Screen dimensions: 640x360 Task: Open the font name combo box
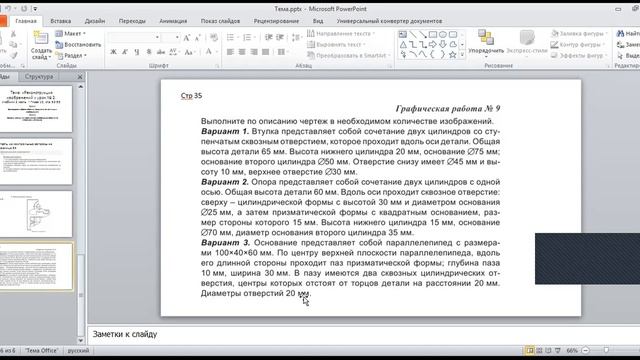click(x=134, y=38)
